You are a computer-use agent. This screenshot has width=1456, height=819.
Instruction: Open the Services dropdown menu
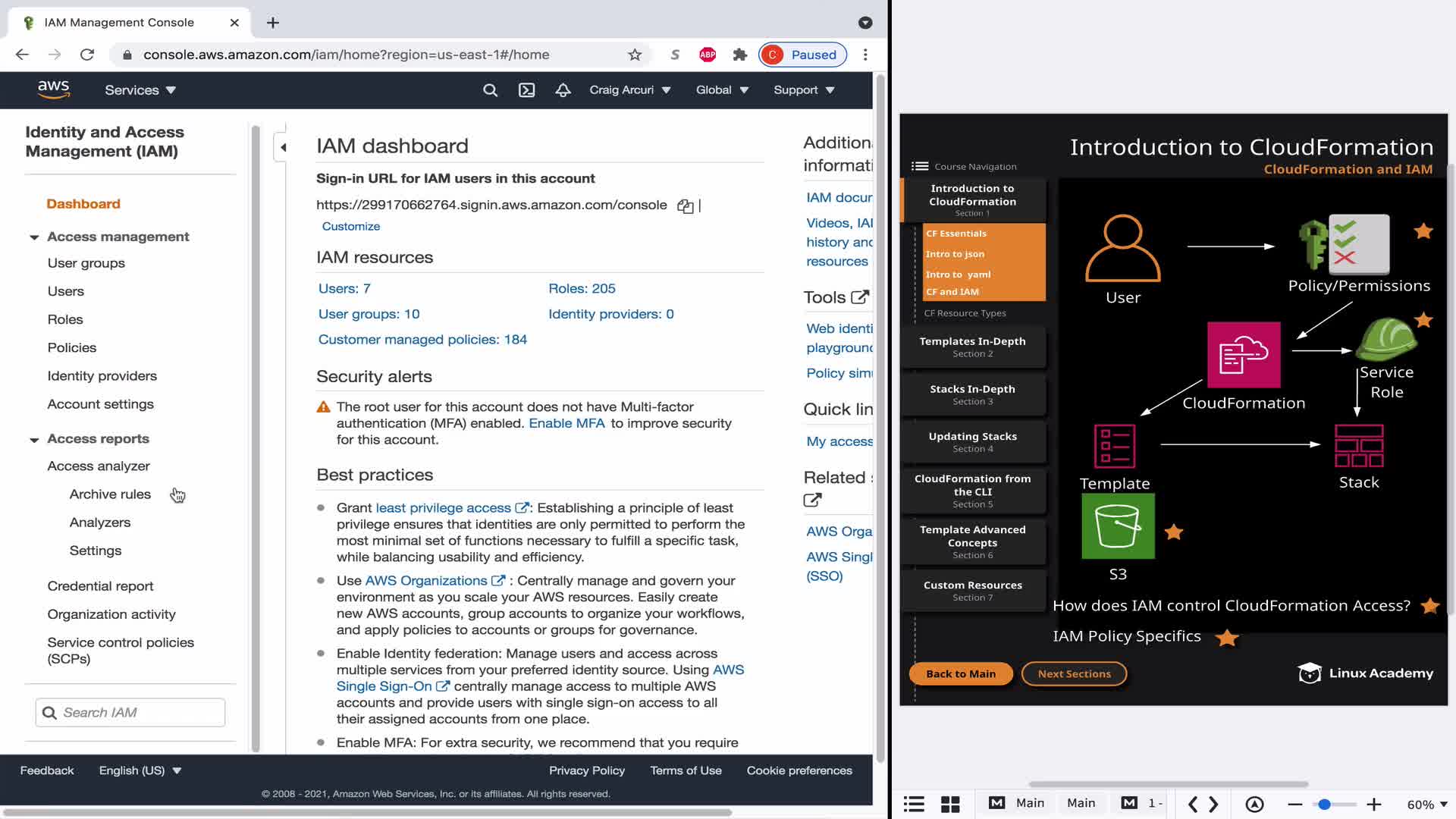[x=140, y=90]
